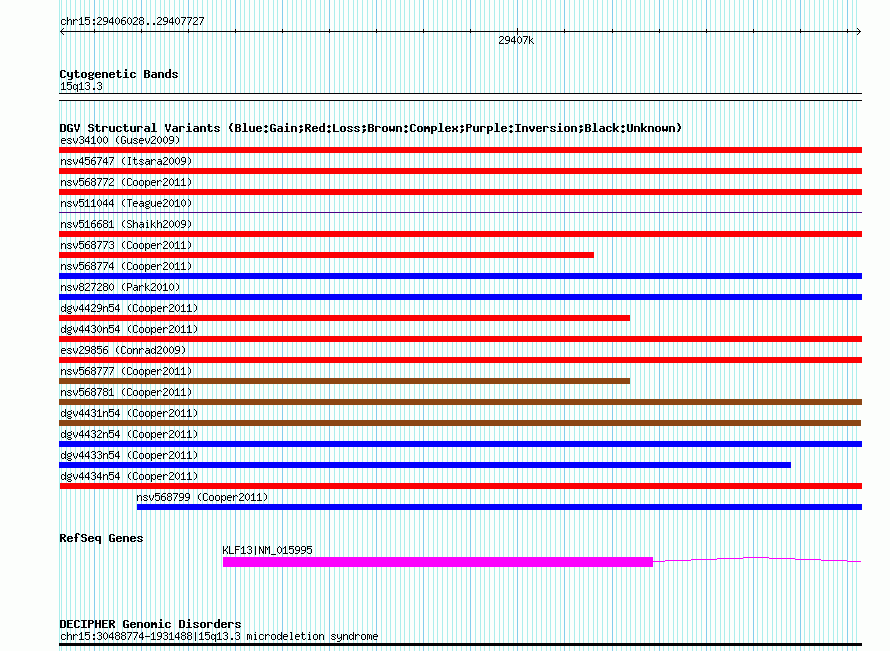Viewport: 890px width, 651px height.
Task: Select the black DECIPHER microdeletion bar
Action: (x=460, y=645)
